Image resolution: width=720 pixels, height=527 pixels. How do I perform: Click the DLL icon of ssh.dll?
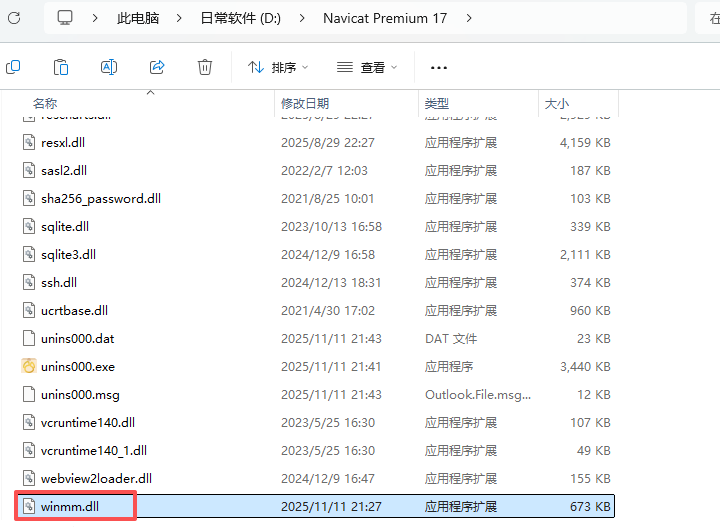click(29, 282)
